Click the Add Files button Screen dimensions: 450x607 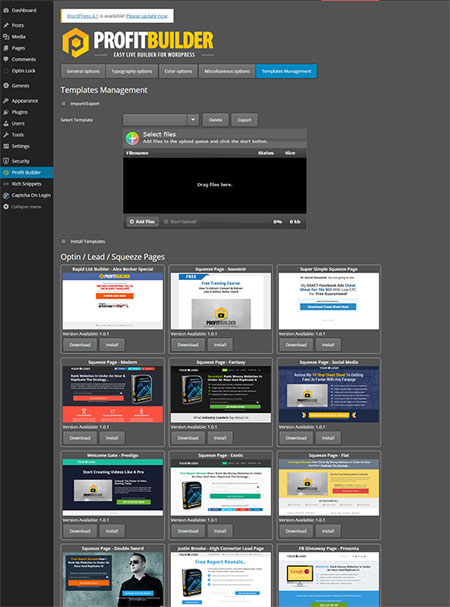tap(142, 222)
